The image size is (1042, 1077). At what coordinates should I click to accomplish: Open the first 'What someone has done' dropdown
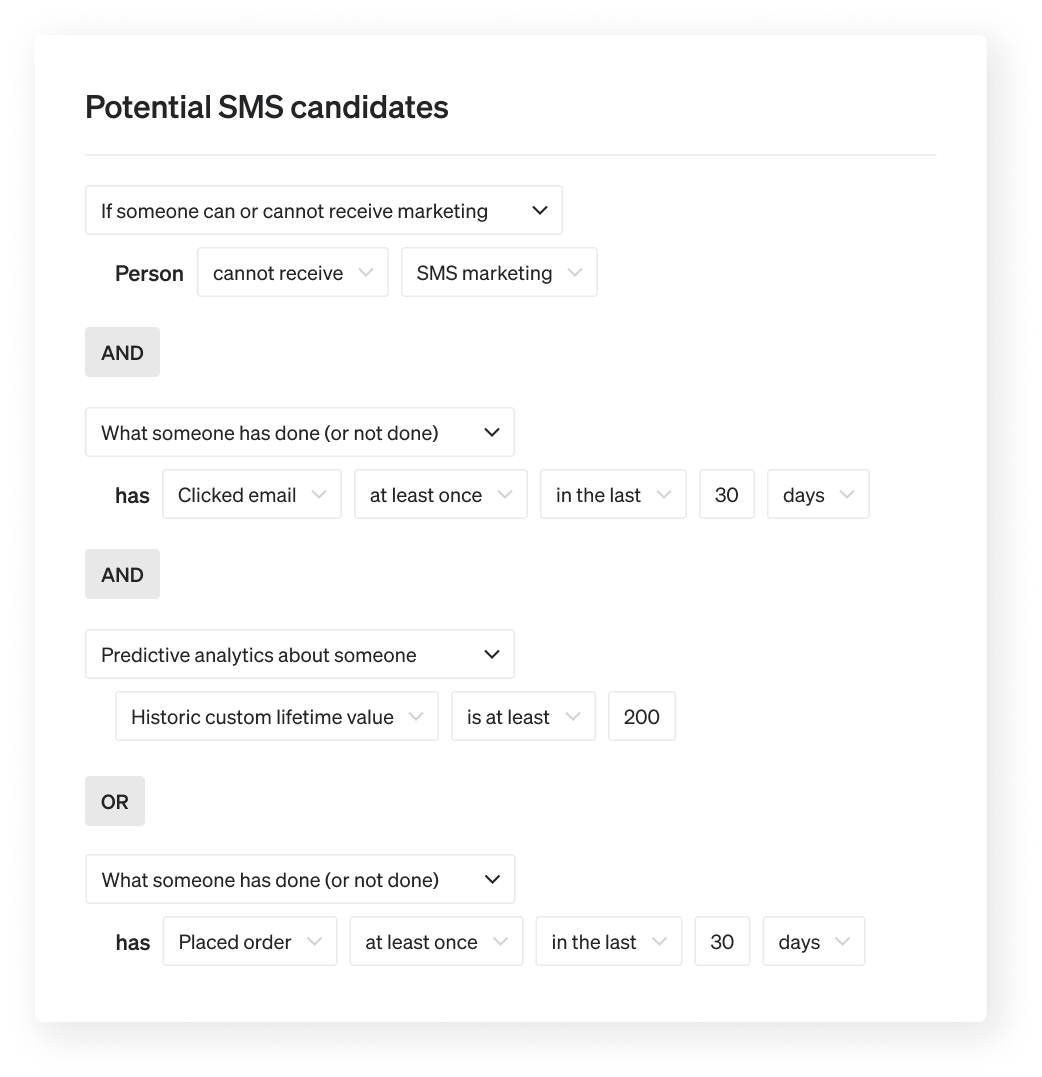[300, 432]
